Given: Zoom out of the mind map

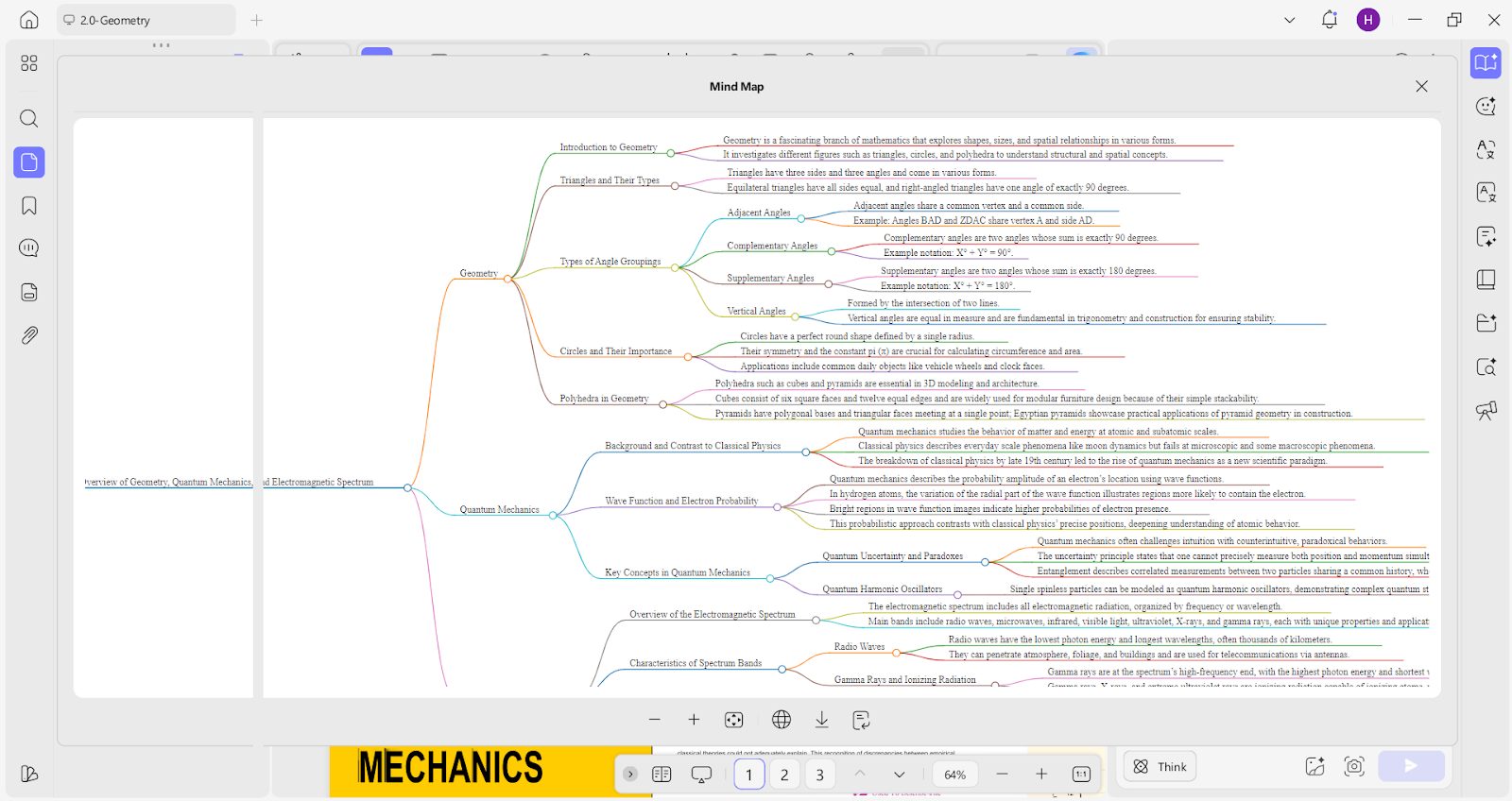Looking at the screenshot, I should 654,720.
